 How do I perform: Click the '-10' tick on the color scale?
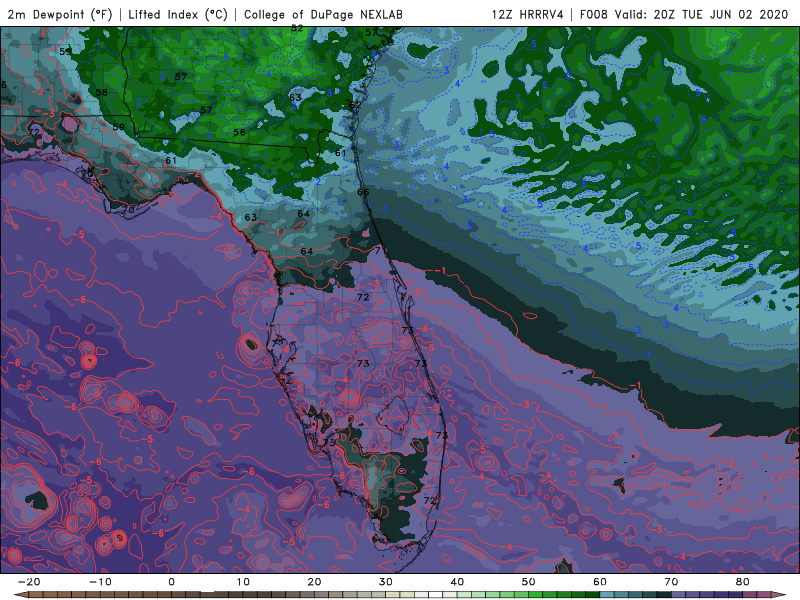(x=100, y=582)
